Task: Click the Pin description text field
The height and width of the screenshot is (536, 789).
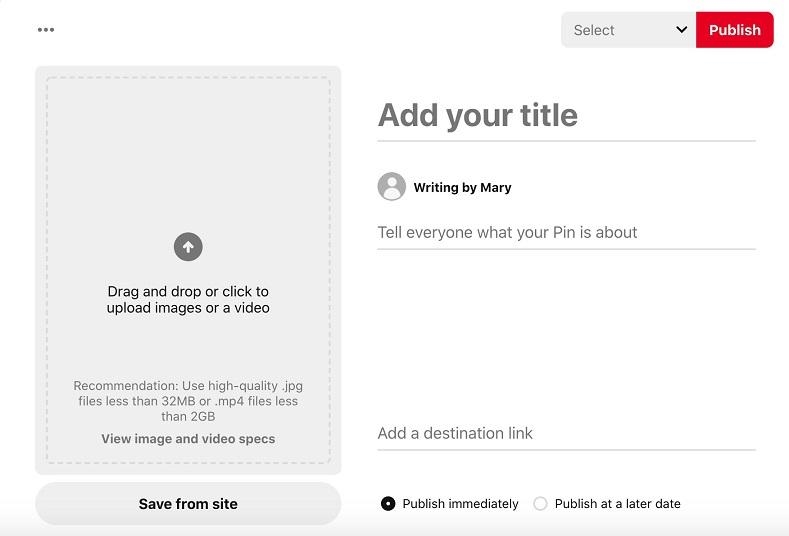Action: [x=565, y=232]
